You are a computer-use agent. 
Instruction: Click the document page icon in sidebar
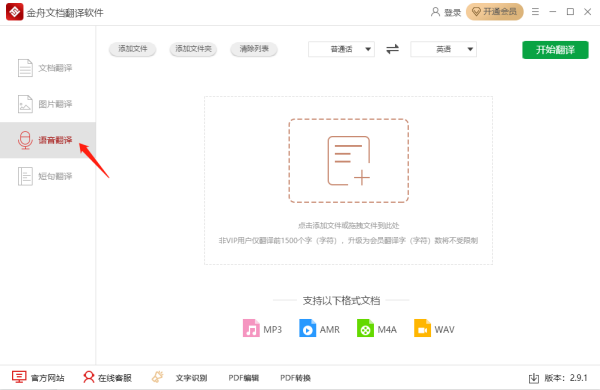tap(25, 68)
